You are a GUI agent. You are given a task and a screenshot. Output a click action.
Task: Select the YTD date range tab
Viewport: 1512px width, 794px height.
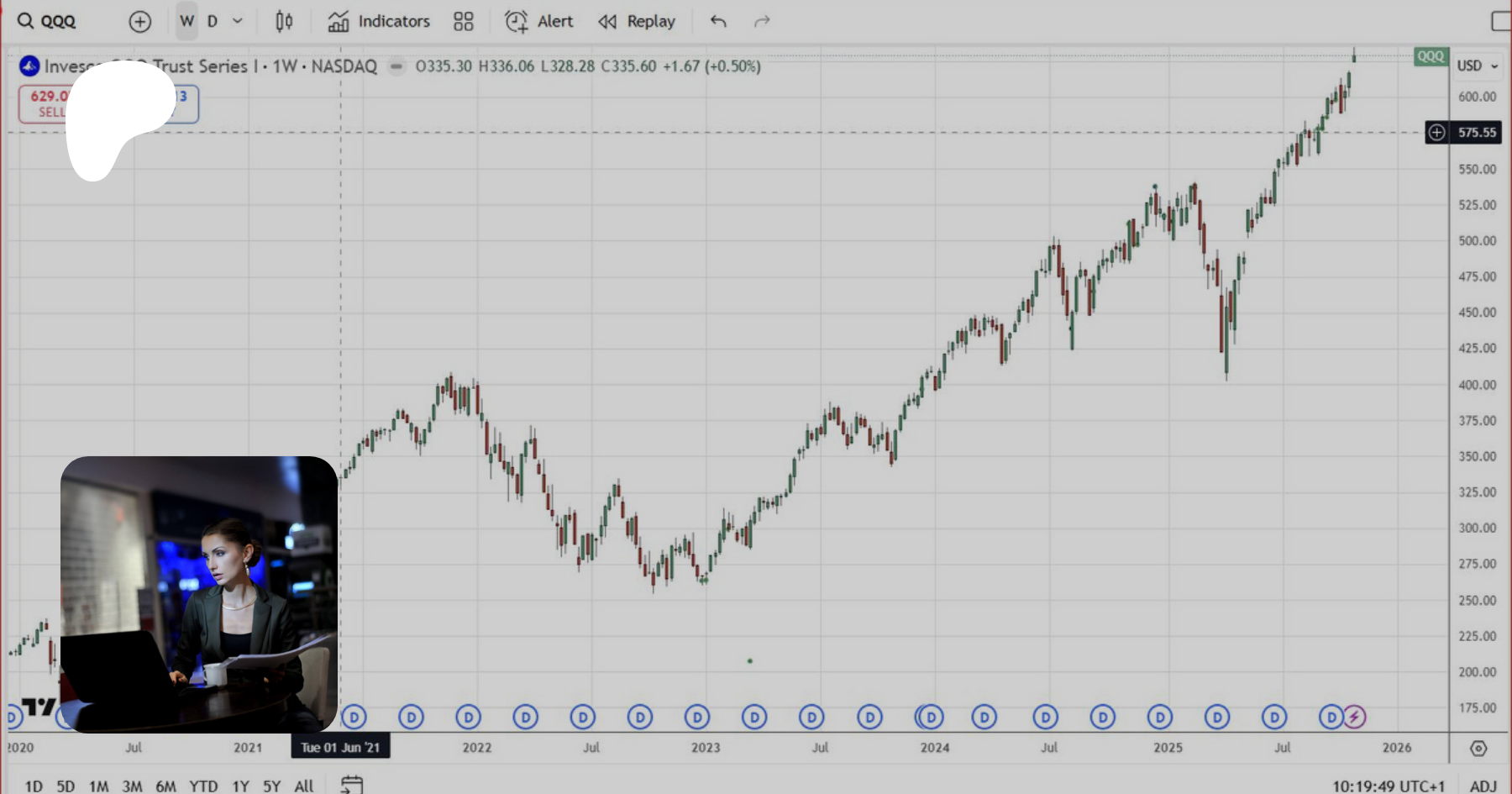pyautogui.click(x=203, y=786)
